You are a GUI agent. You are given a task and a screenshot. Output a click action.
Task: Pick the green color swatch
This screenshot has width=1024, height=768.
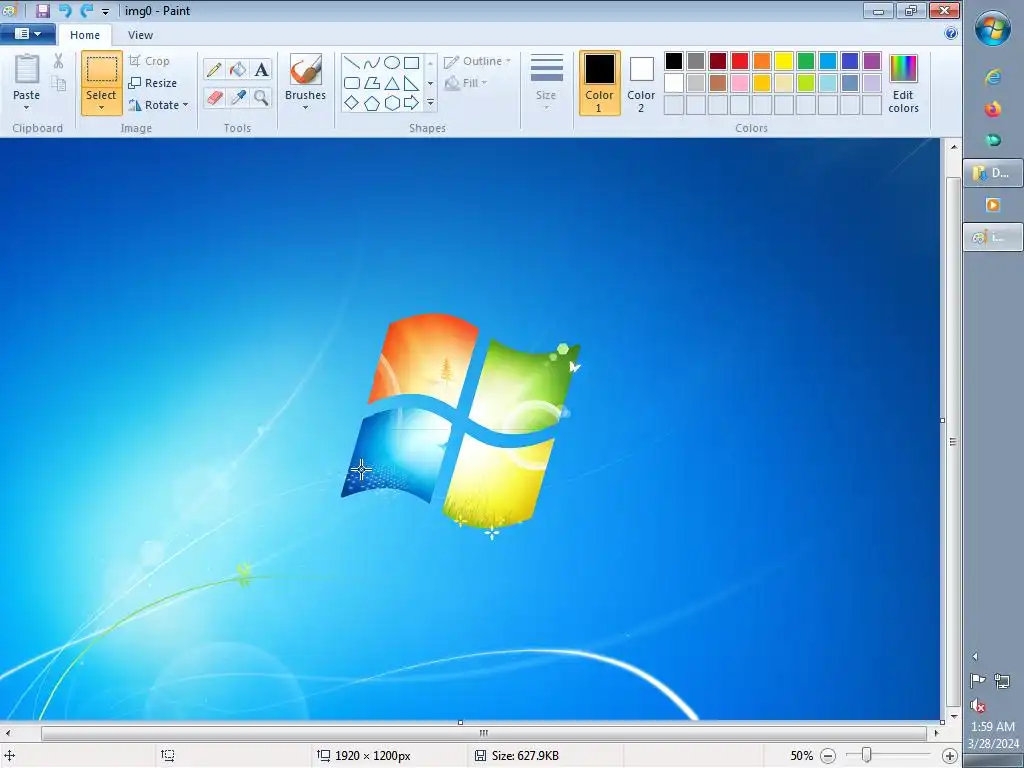(806, 61)
